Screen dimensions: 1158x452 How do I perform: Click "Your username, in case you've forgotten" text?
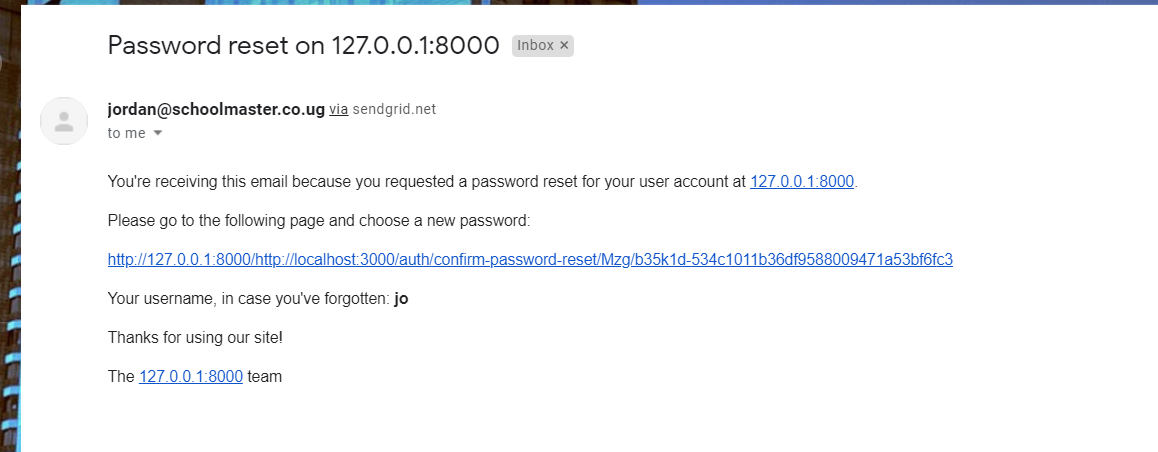pos(248,299)
